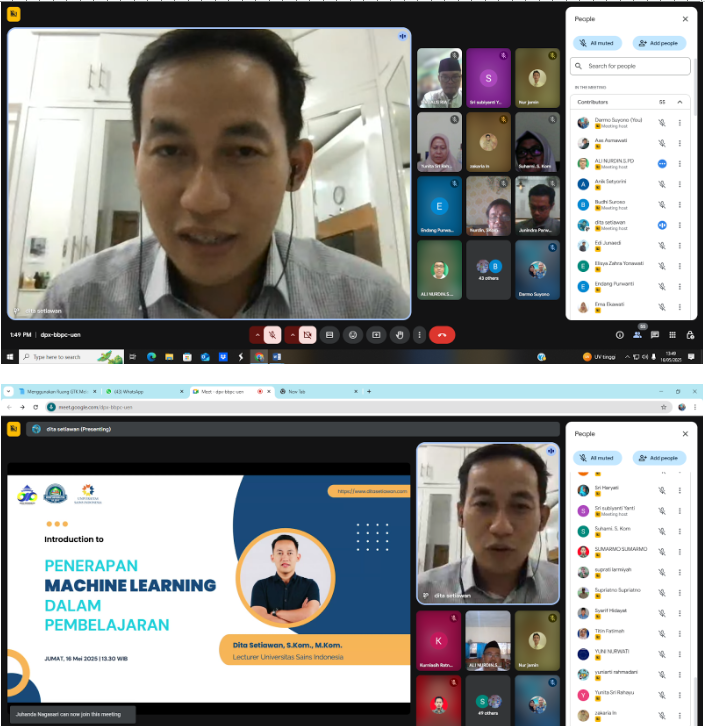
Task: Expand microphone audio settings arrow
Action: (x=257, y=335)
